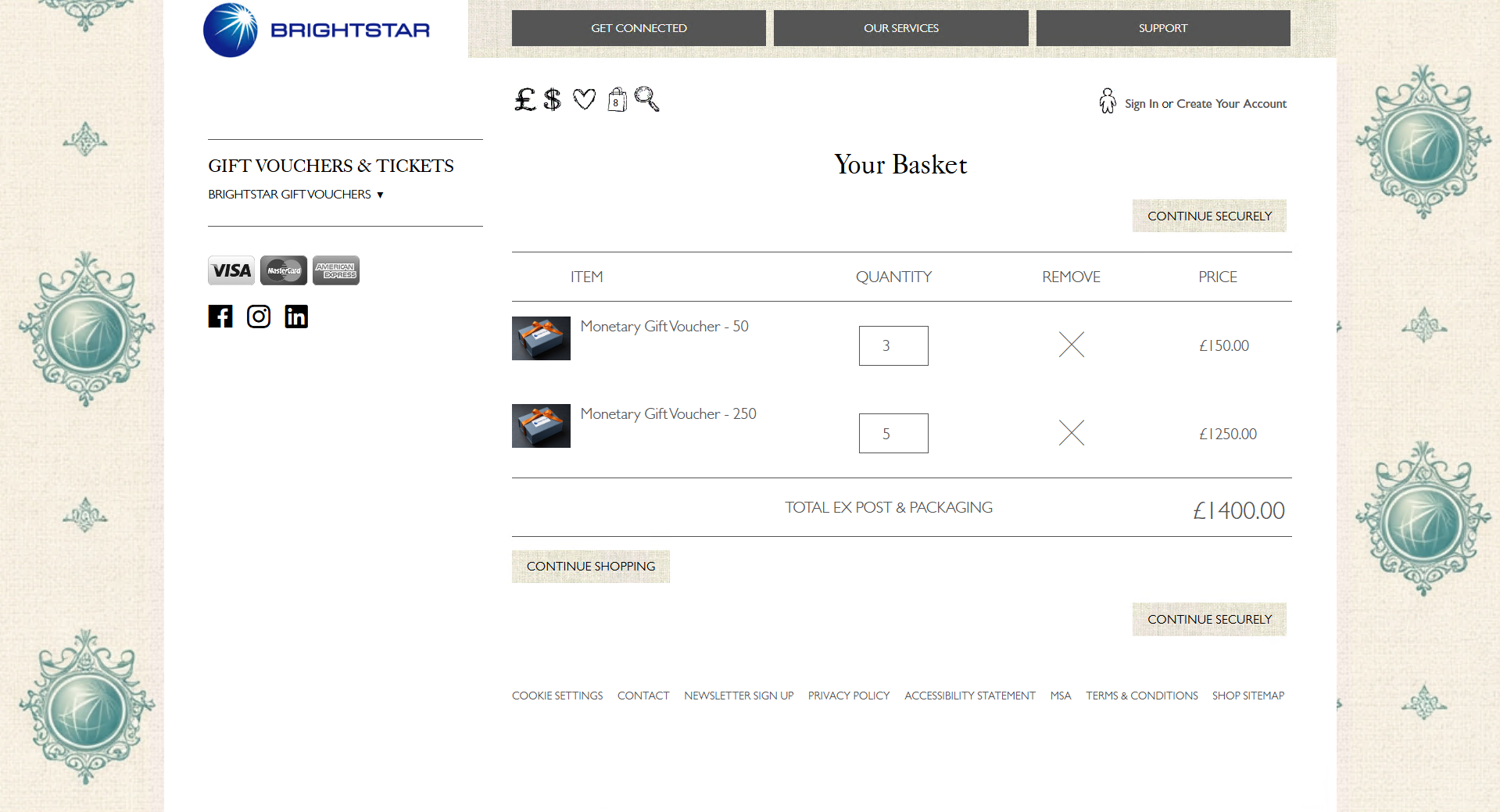Visit the Facebook page icon
Screen dimensions: 1500x812
[x=220, y=317]
